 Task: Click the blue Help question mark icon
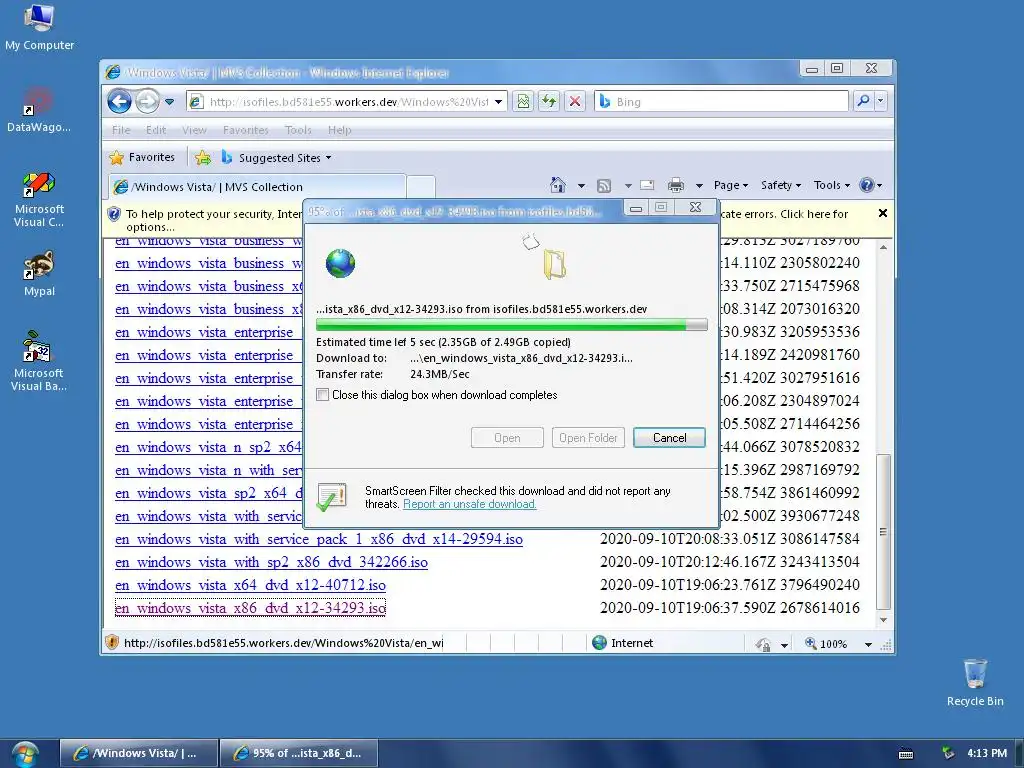[x=867, y=185]
